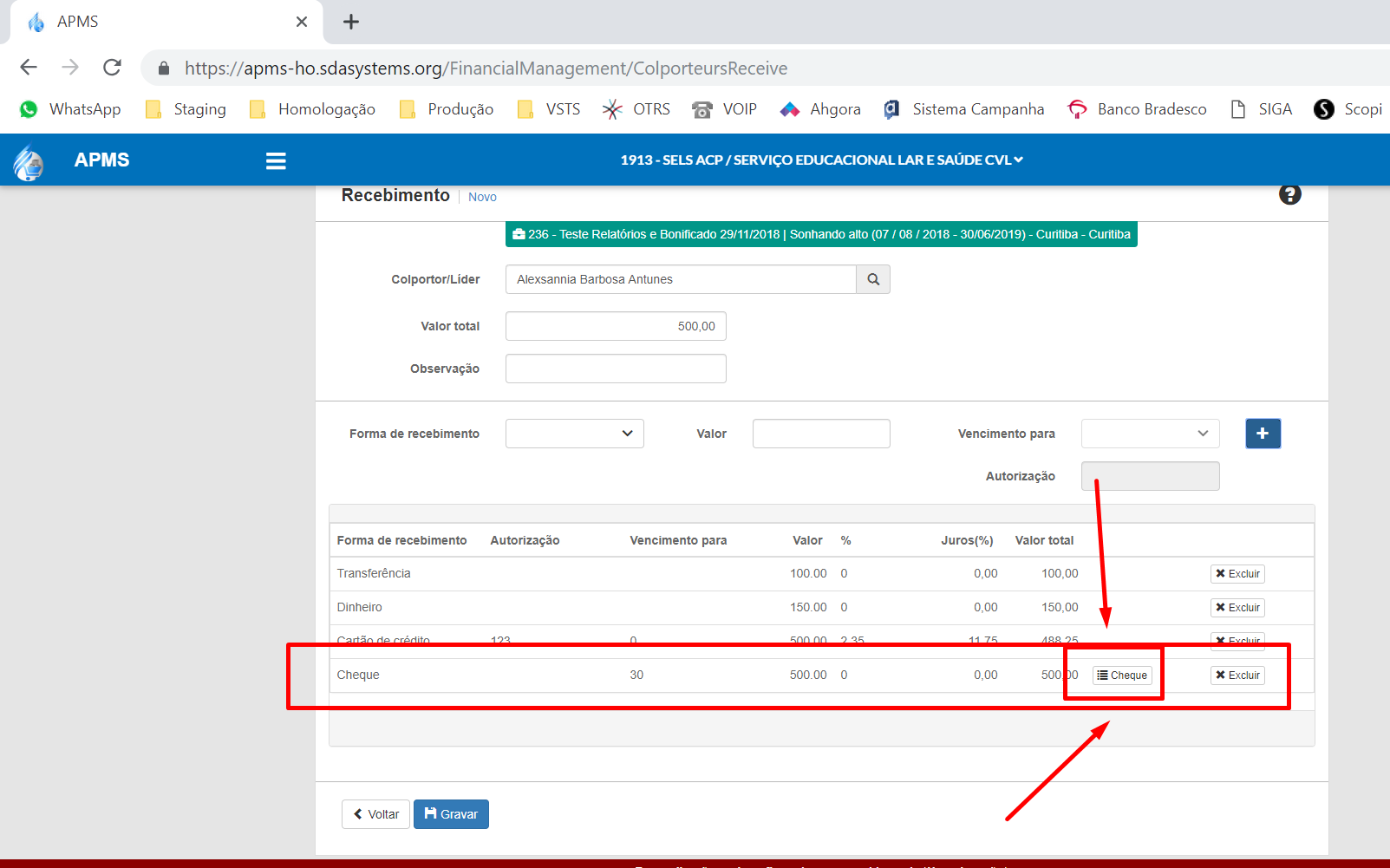Viewport: 1390px width, 868px height.
Task: Open SIGA bookmark
Action: tap(1261, 109)
